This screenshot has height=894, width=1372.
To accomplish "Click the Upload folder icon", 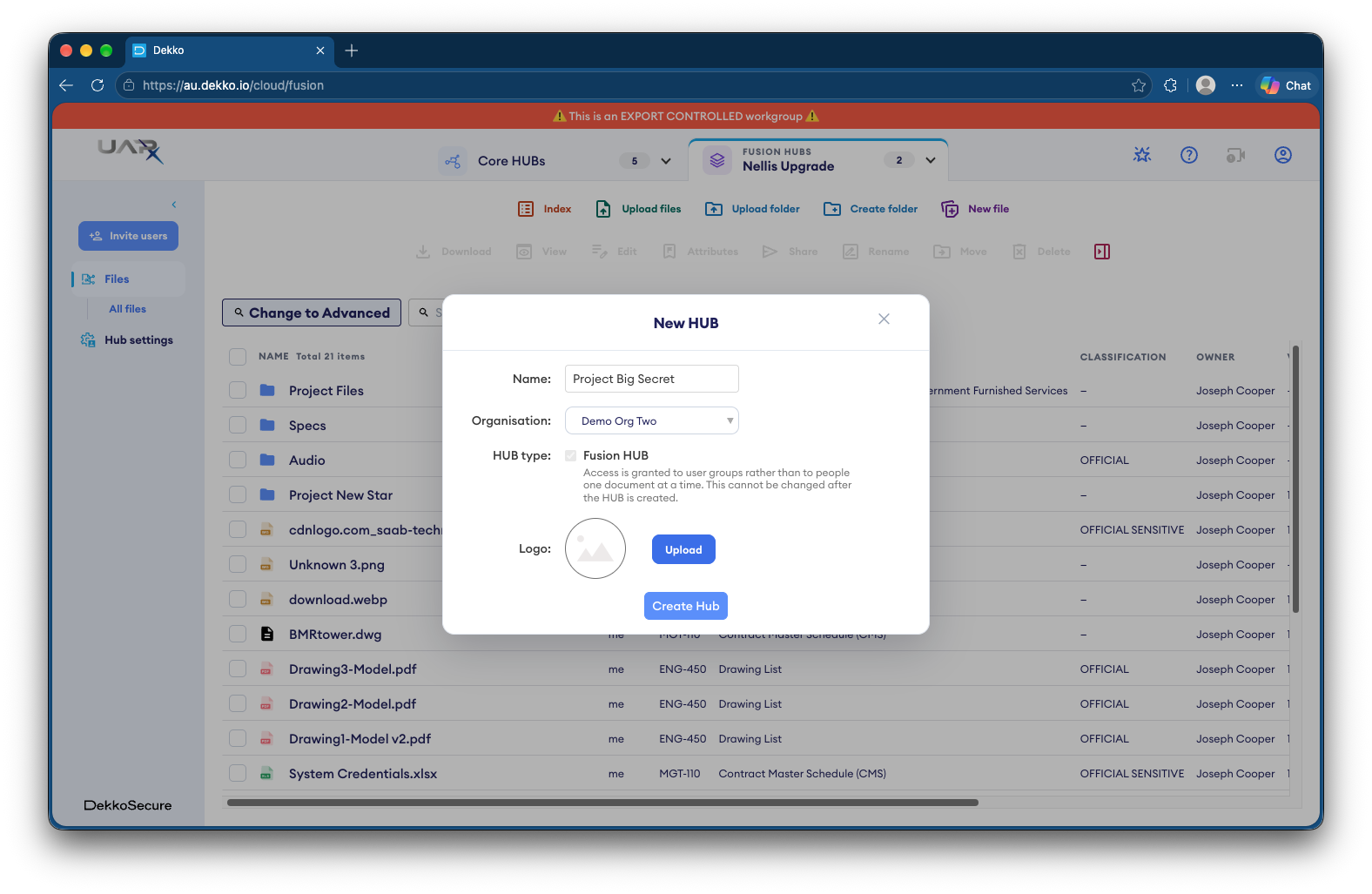I will [714, 209].
